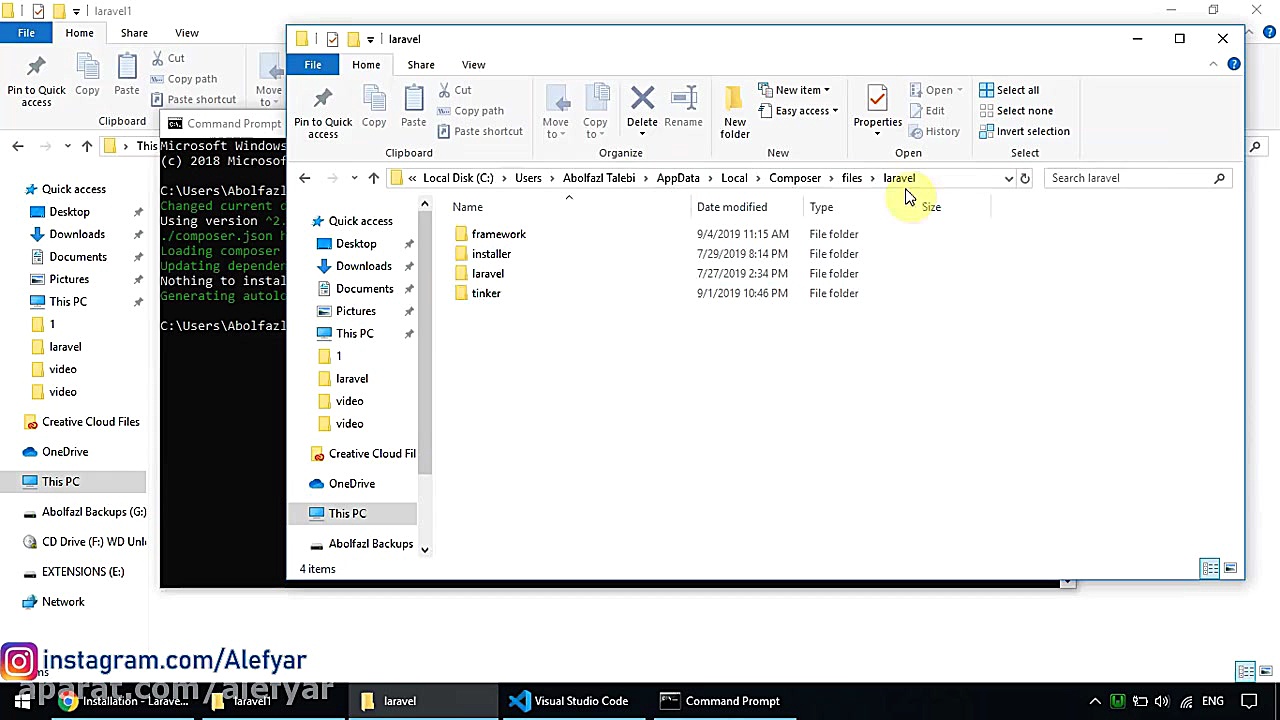Click the back arrow in the laravel1 window
The image size is (1280, 720).
click(18, 146)
